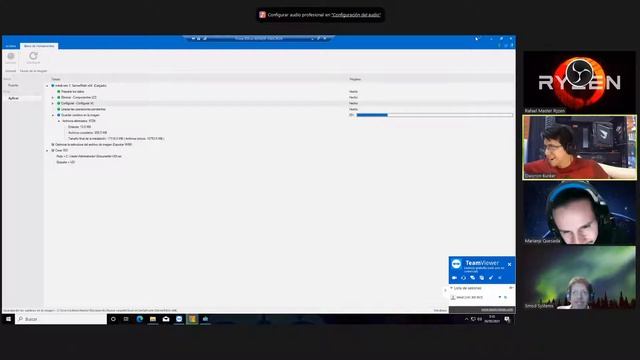640x360 pixels.
Task: Collapse TeamViewer panel using side arrow
Action: (x=445, y=290)
